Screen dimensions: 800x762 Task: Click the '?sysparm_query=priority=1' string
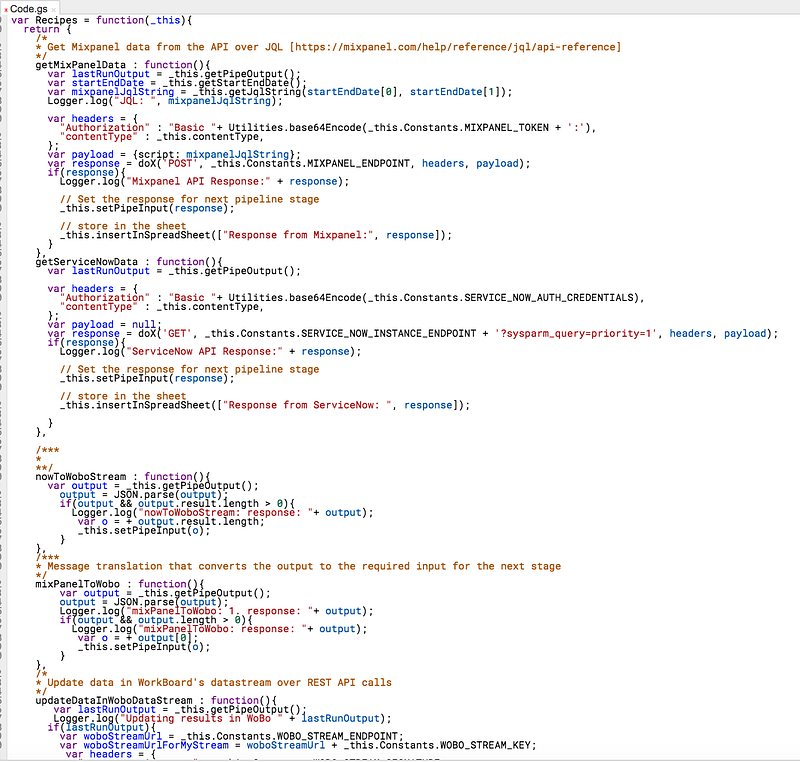(576, 334)
